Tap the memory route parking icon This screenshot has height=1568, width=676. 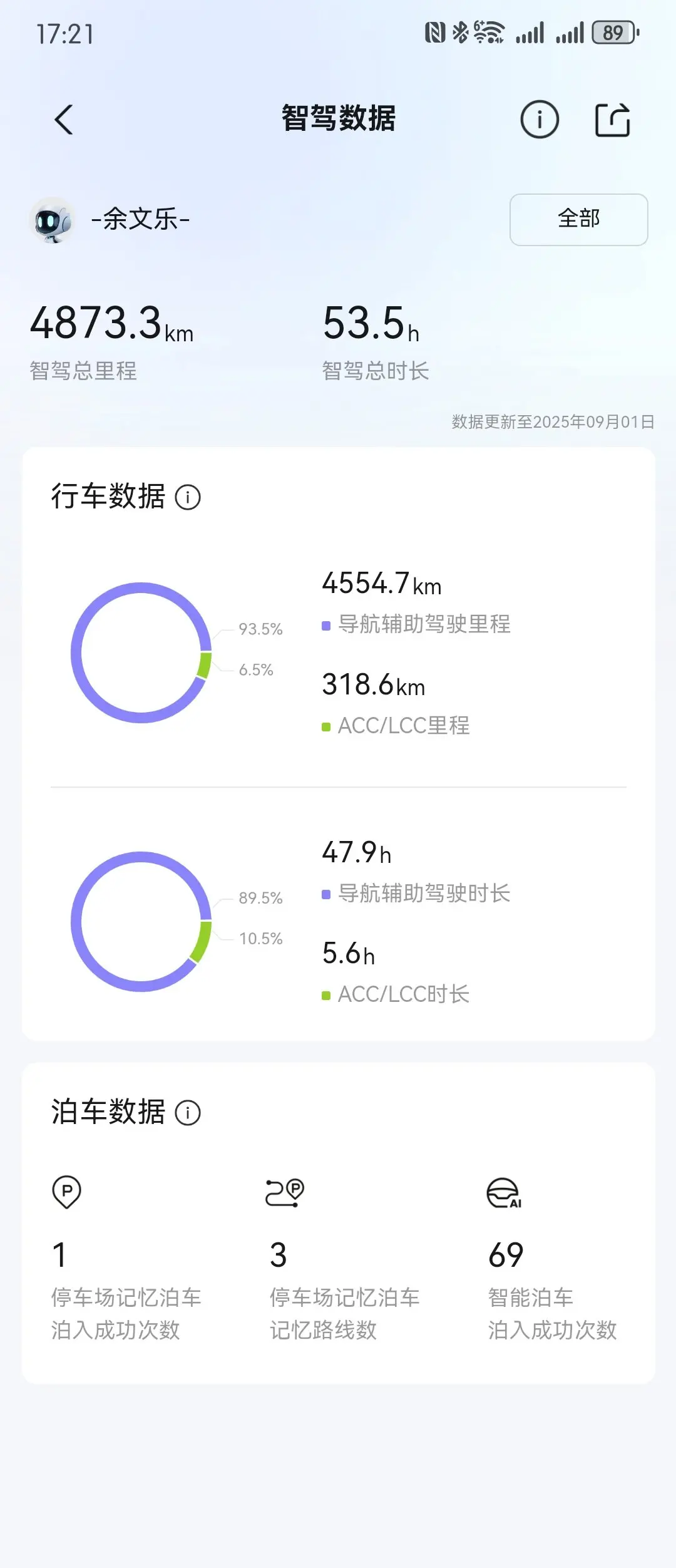[285, 1192]
